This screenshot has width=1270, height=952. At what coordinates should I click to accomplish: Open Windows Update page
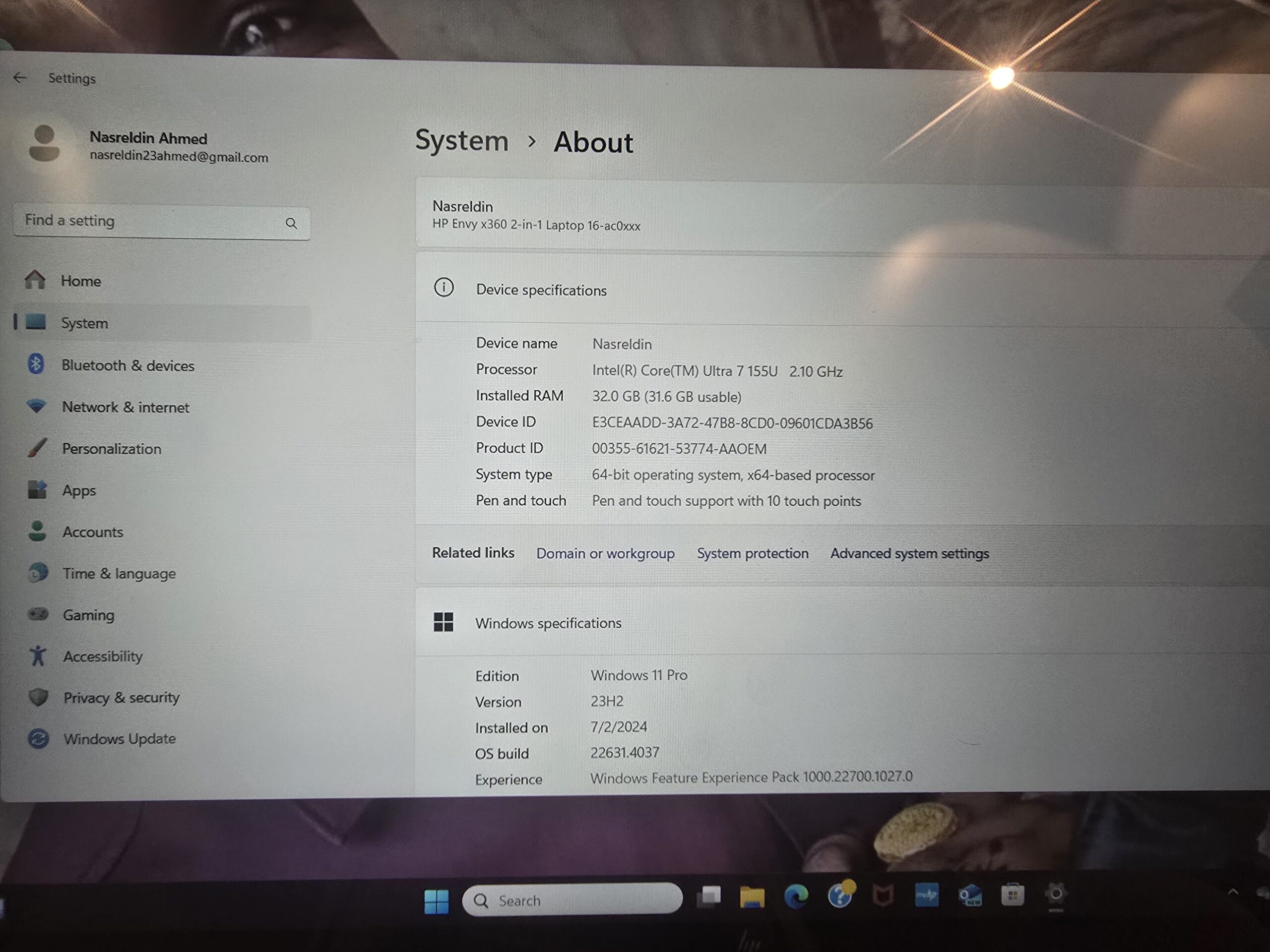coord(120,738)
